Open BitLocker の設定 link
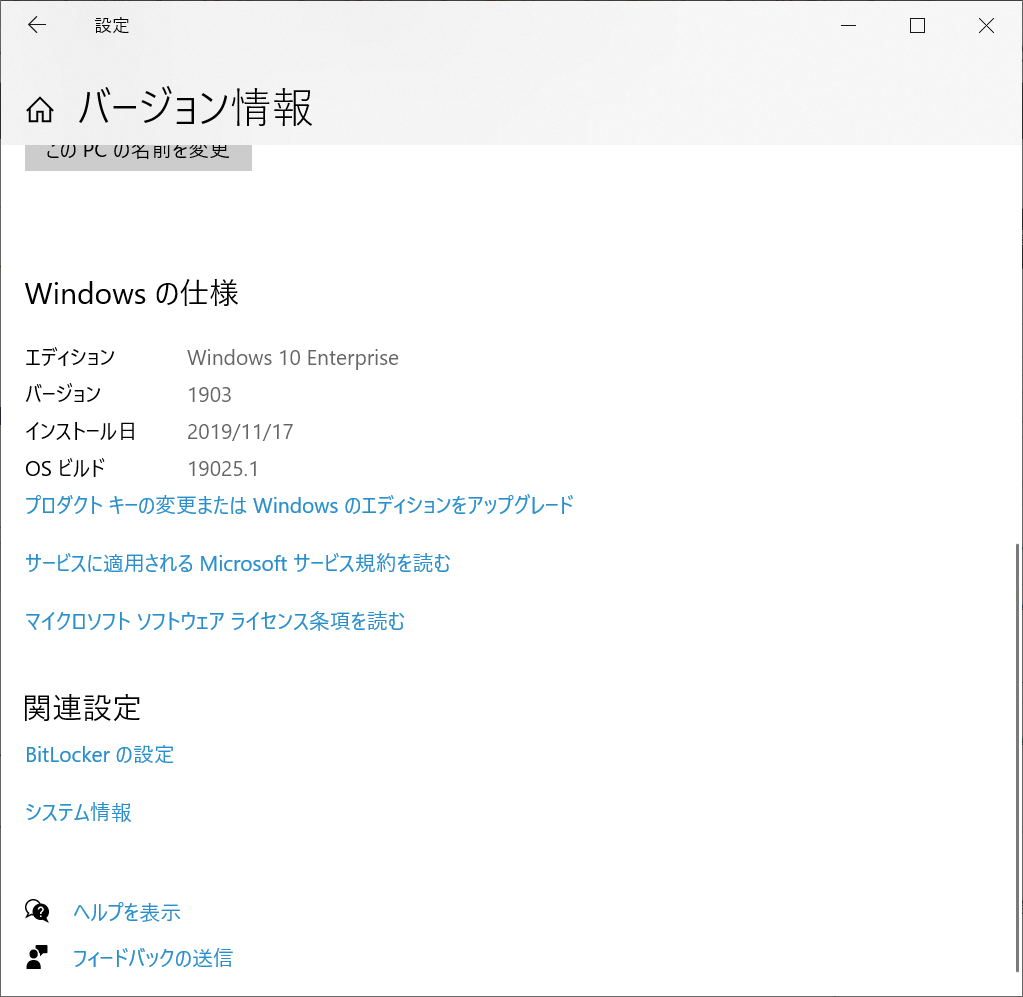The height and width of the screenshot is (997, 1023). tap(99, 755)
